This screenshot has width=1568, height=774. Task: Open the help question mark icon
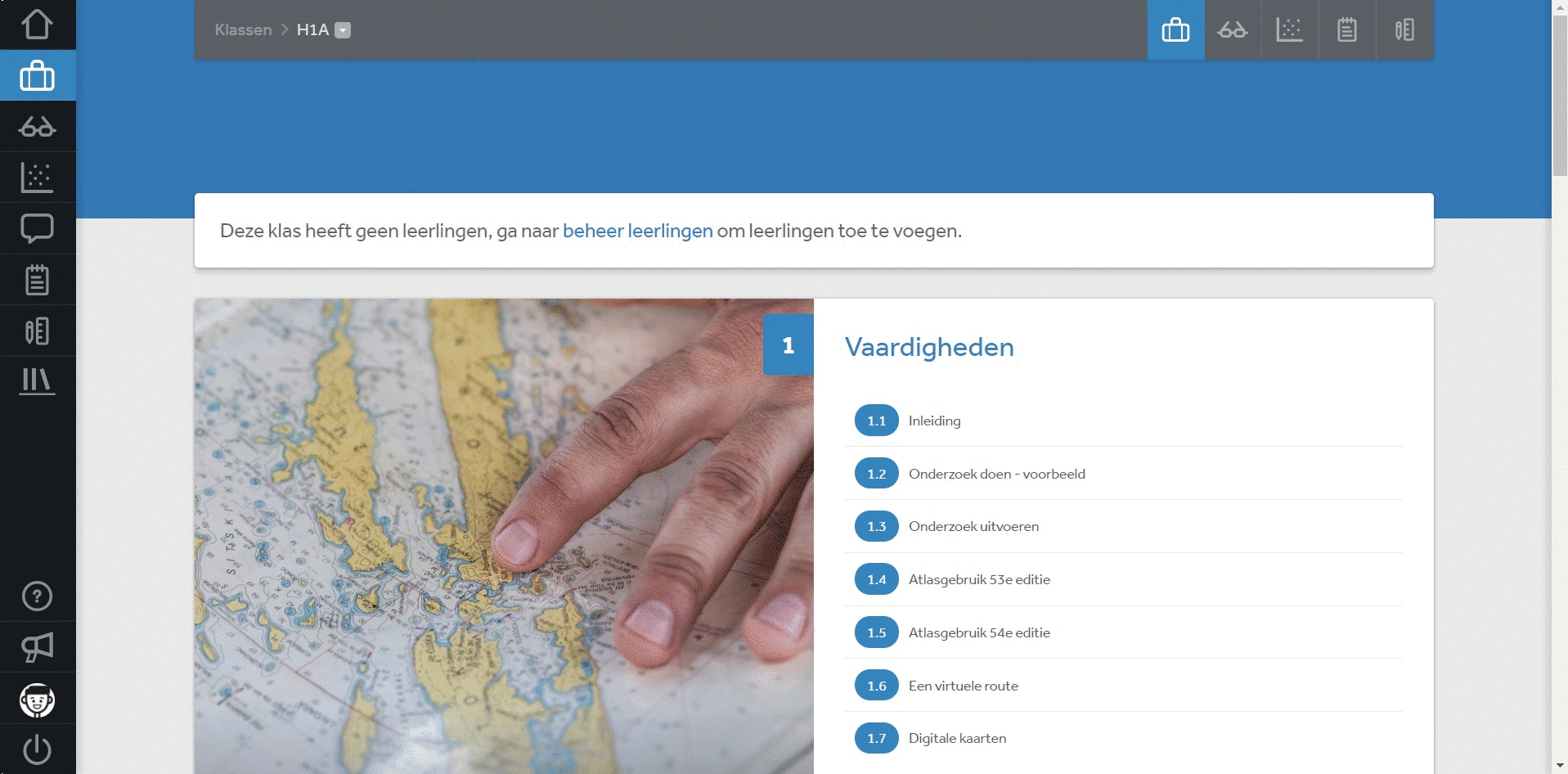(x=38, y=596)
